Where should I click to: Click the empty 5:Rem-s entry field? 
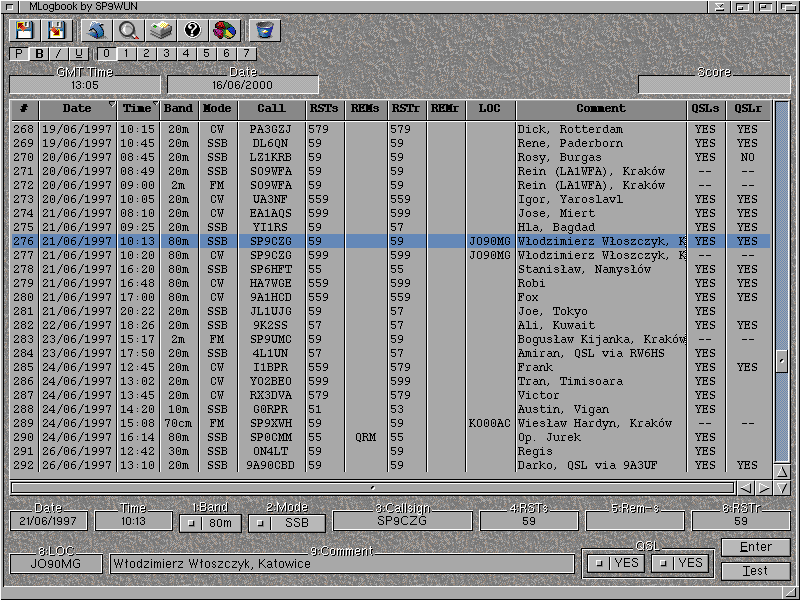tap(635, 521)
